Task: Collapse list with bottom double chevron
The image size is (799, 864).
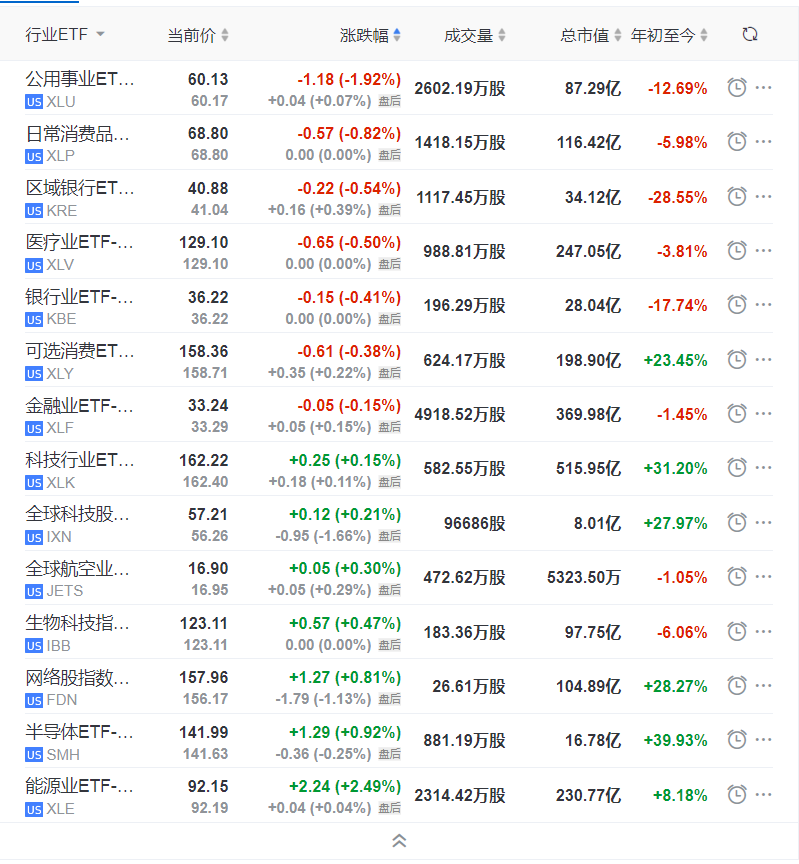Action: click(x=399, y=841)
